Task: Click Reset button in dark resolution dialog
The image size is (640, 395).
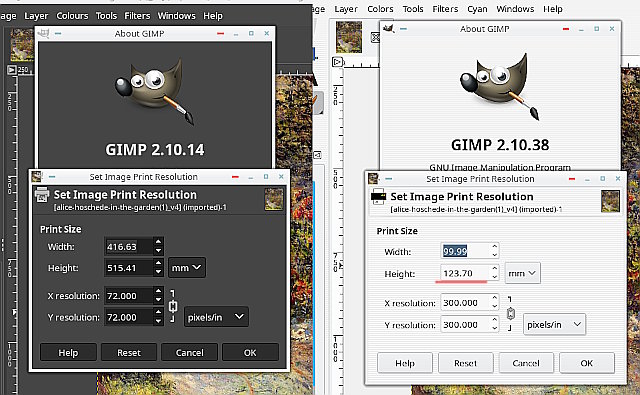Action: 129,352
